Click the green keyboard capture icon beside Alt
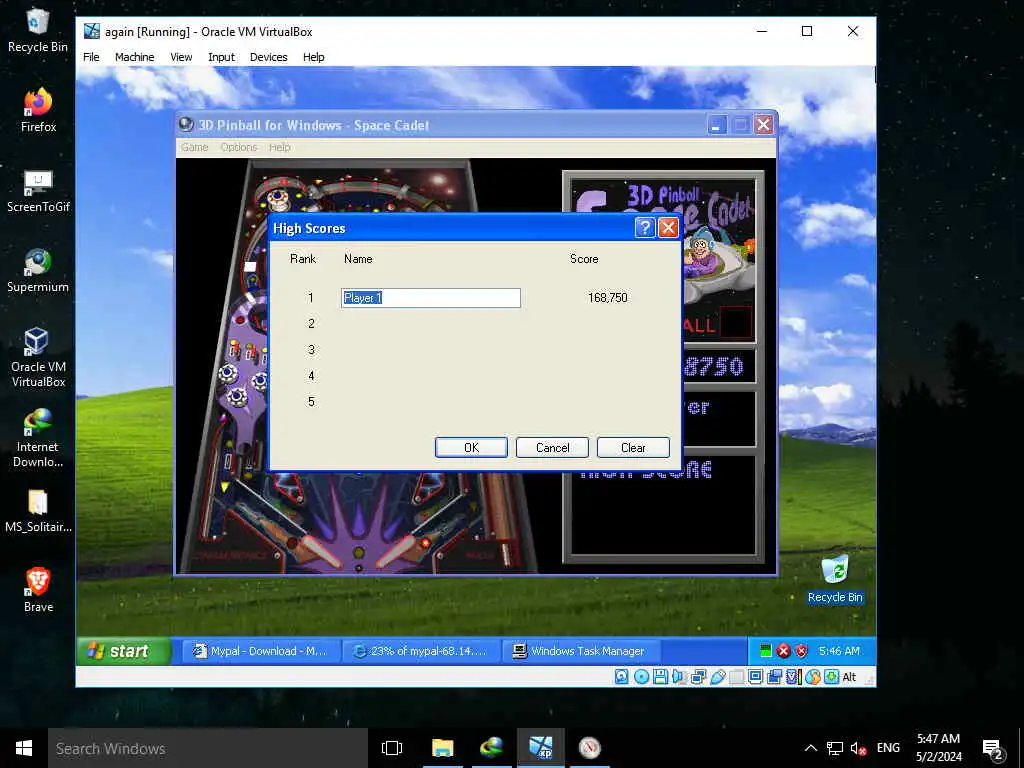This screenshot has height=768, width=1024. [831, 677]
